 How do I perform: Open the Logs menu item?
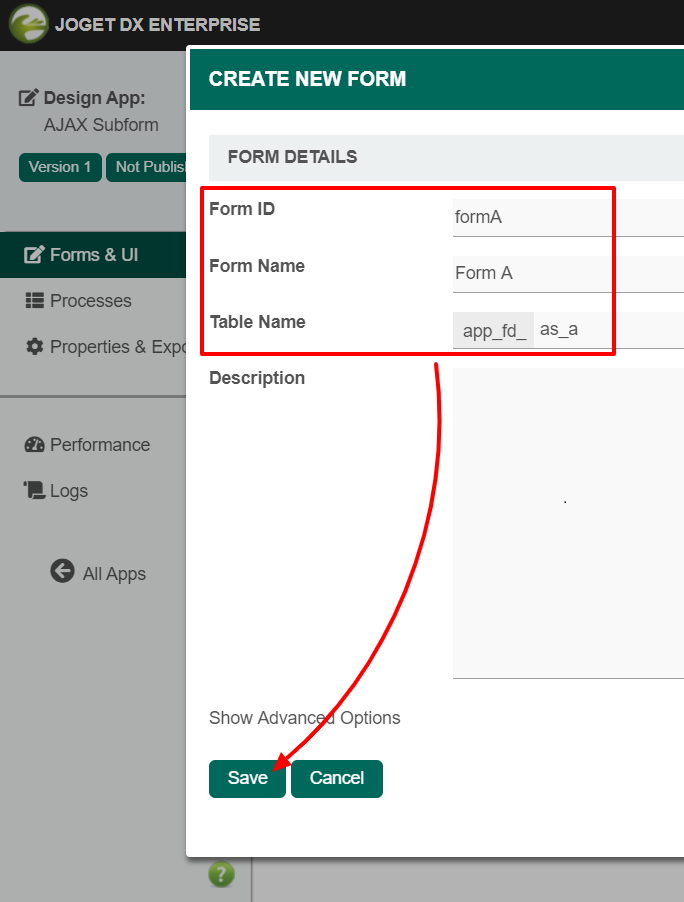tap(69, 491)
